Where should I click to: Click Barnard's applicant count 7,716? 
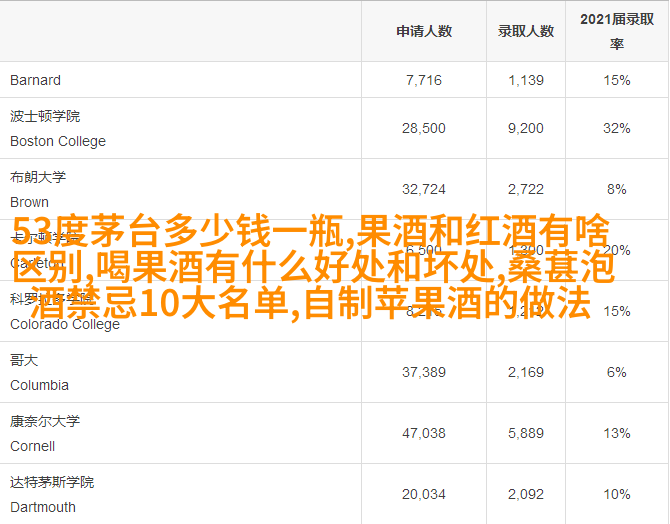click(x=424, y=80)
